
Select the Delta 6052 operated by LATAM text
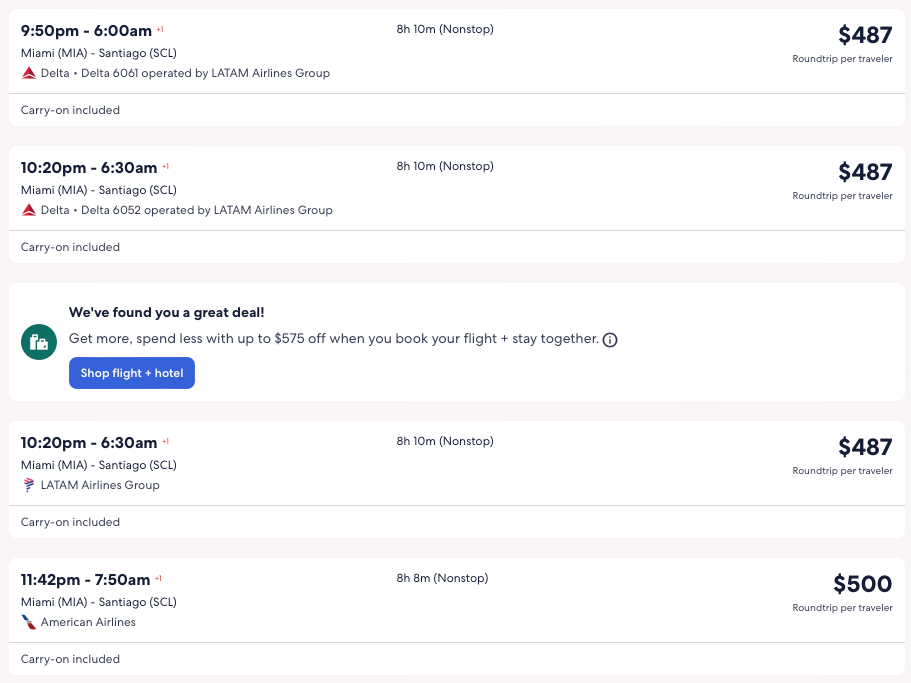click(x=186, y=210)
